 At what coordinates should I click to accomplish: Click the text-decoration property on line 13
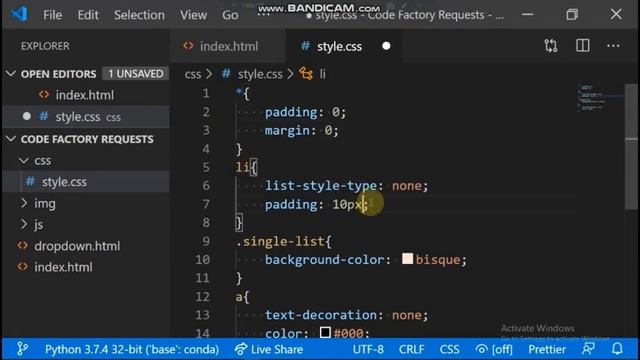click(321, 315)
